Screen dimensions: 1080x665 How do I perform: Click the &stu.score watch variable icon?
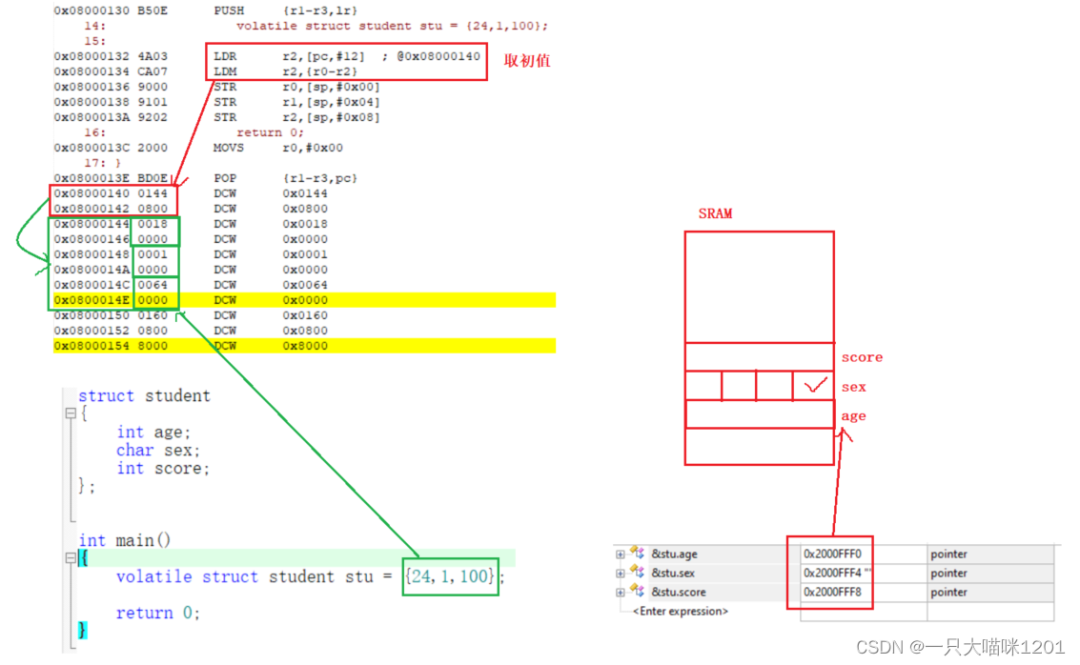pos(636,592)
